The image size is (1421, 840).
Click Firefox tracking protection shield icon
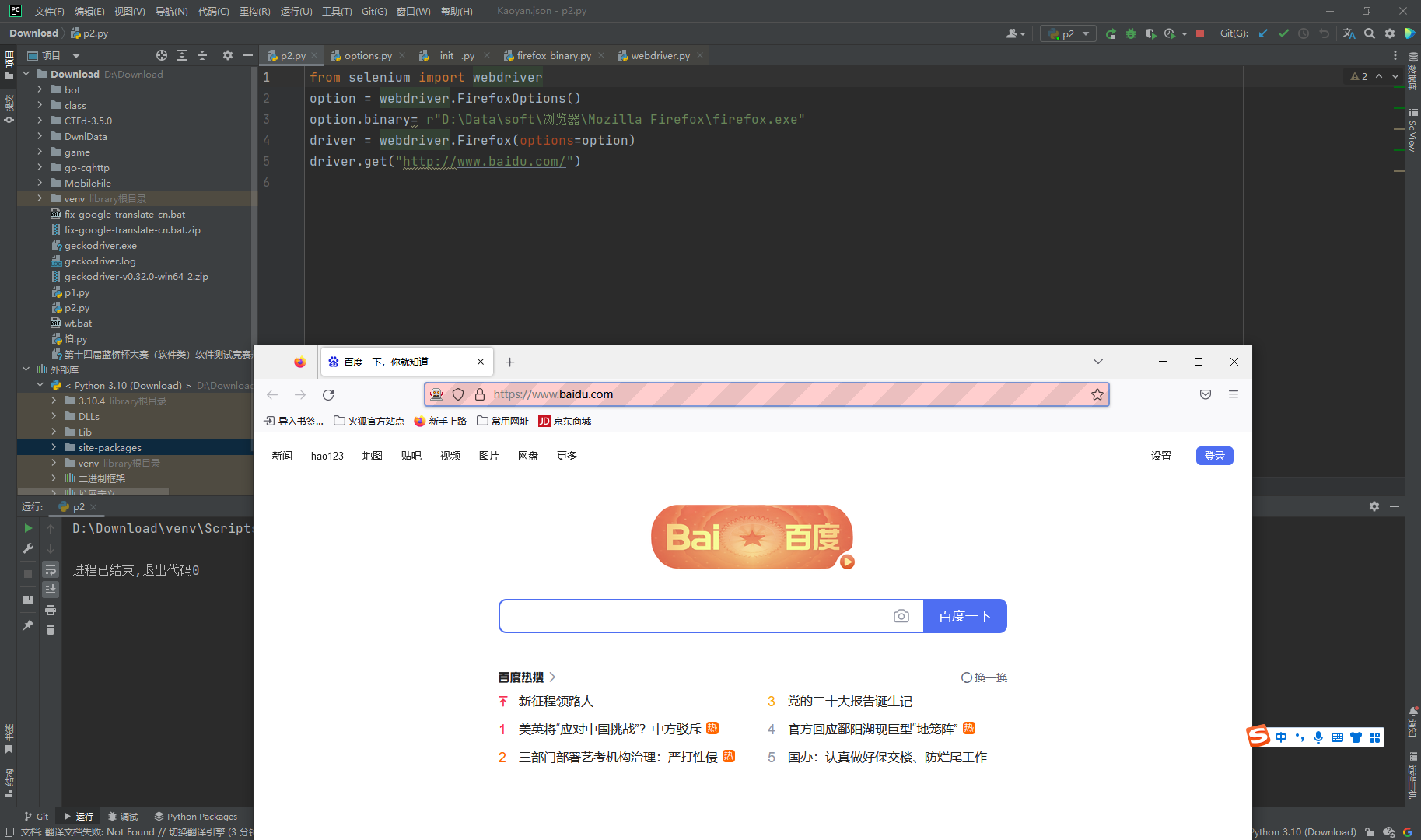(458, 394)
